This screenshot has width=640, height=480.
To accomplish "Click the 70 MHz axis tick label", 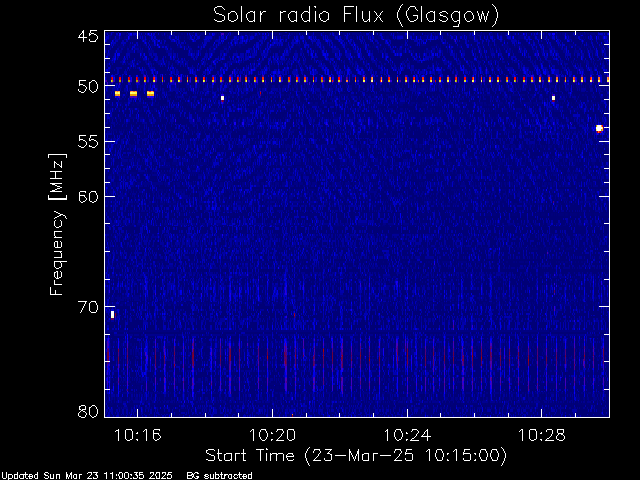I will (x=88, y=307).
